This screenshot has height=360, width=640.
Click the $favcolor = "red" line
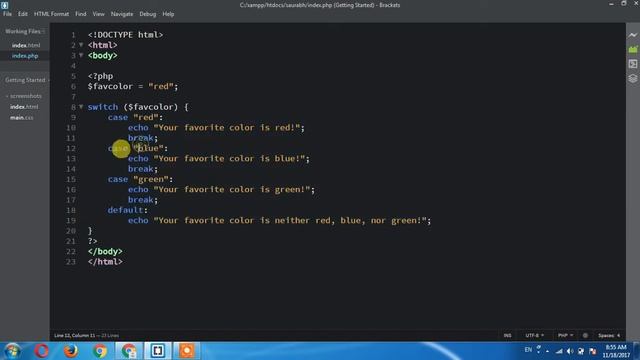tap(133, 86)
